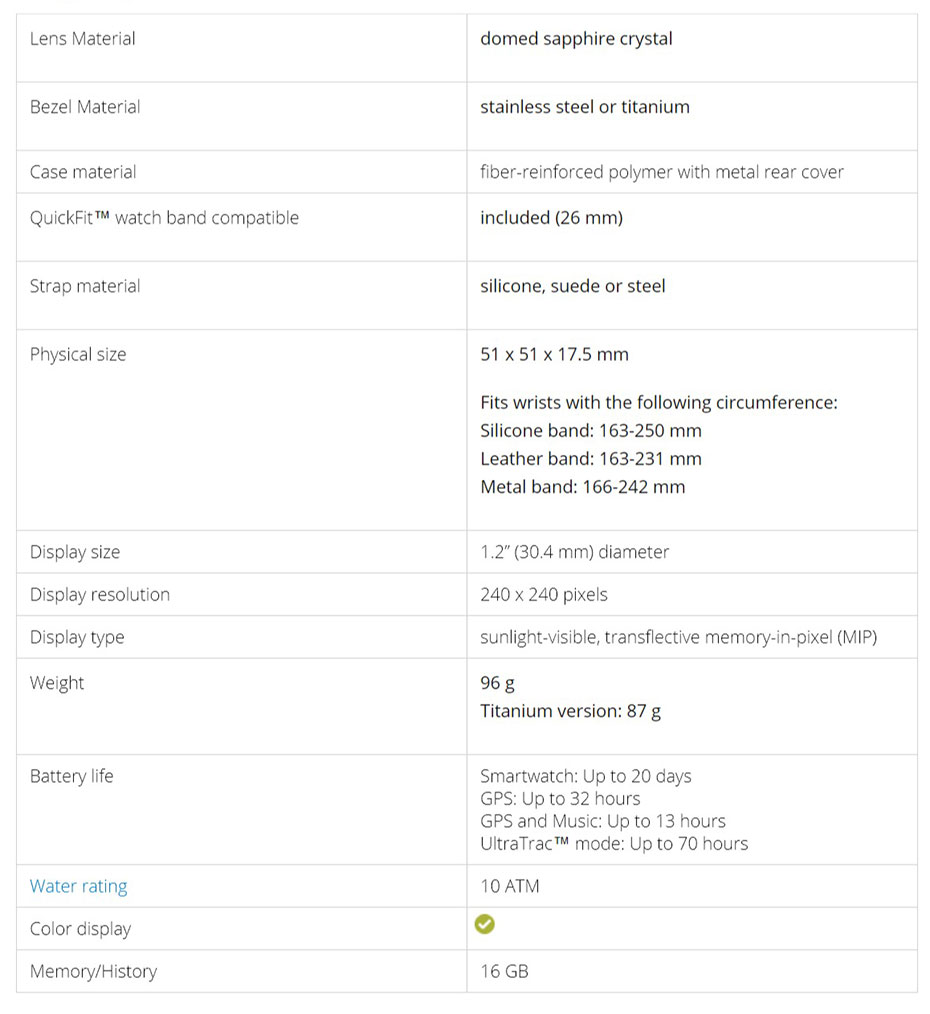This screenshot has height=1014, width=930.
Task: Click the QuickFit watch band compatible label
Action: pos(164,218)
